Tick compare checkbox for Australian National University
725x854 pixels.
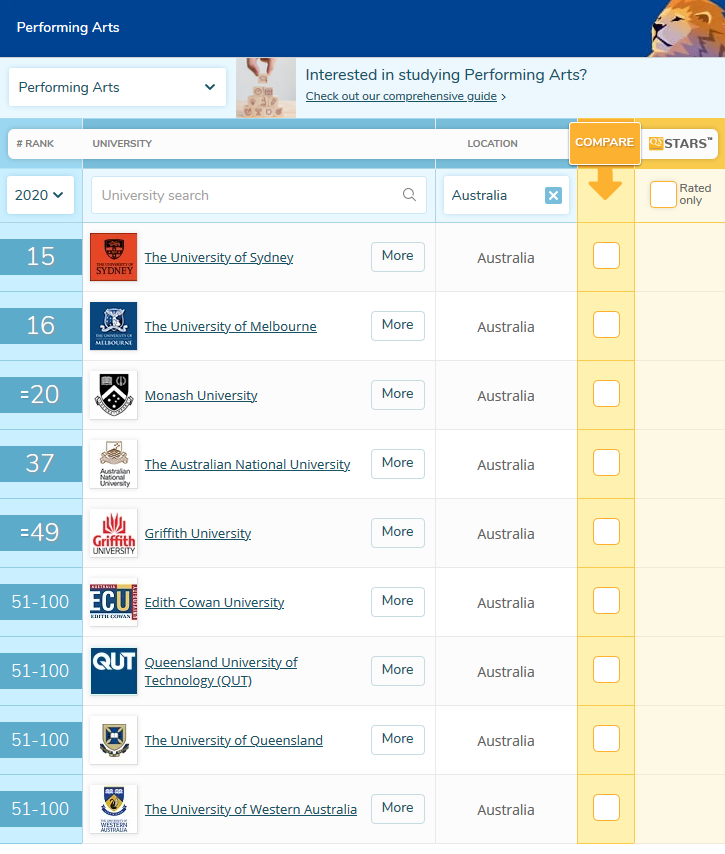point(606,462)
